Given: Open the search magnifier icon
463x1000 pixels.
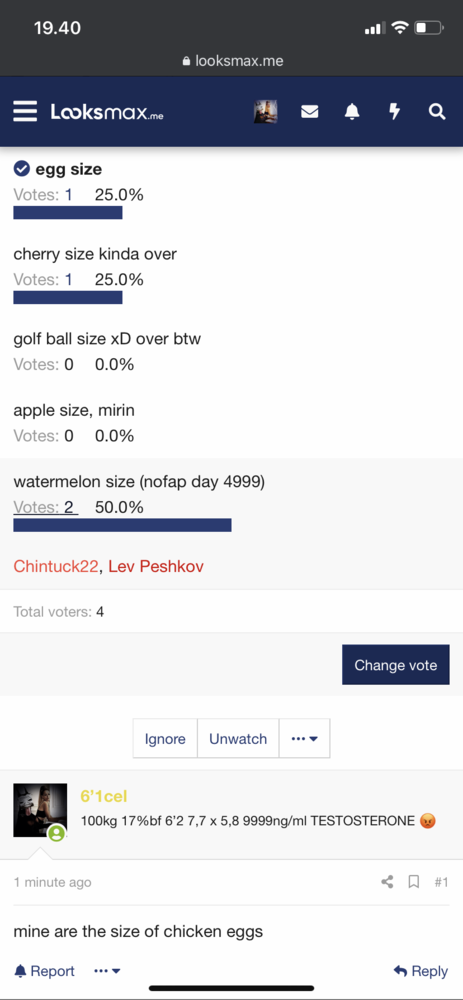Looking at the screenshot, I should pos(437,112).
